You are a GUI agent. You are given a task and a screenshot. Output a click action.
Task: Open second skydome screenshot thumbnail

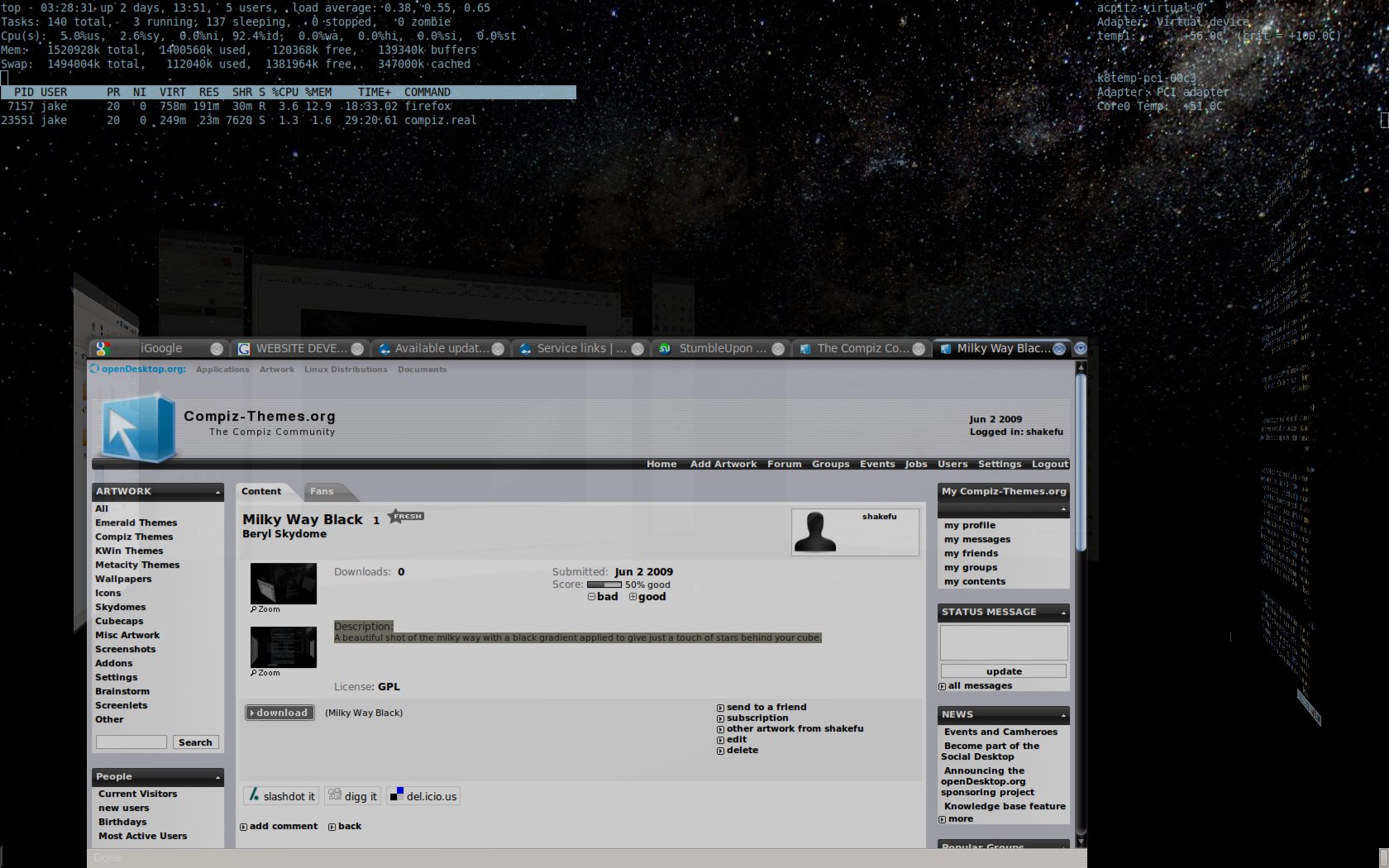point(284,647)
